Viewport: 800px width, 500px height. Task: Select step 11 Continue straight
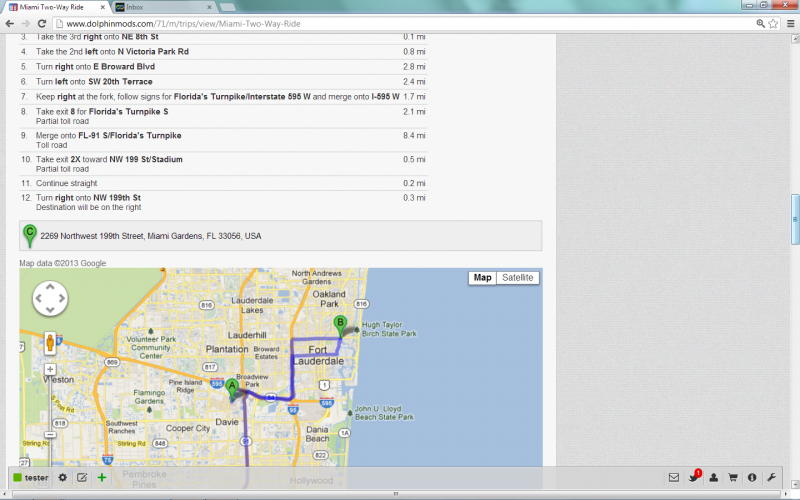click(223, 183)
